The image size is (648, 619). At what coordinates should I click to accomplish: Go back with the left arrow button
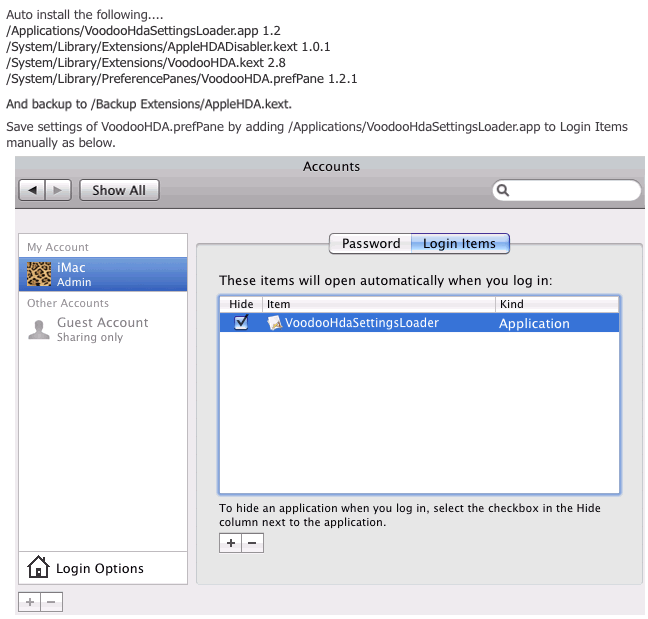pos(32,190)
